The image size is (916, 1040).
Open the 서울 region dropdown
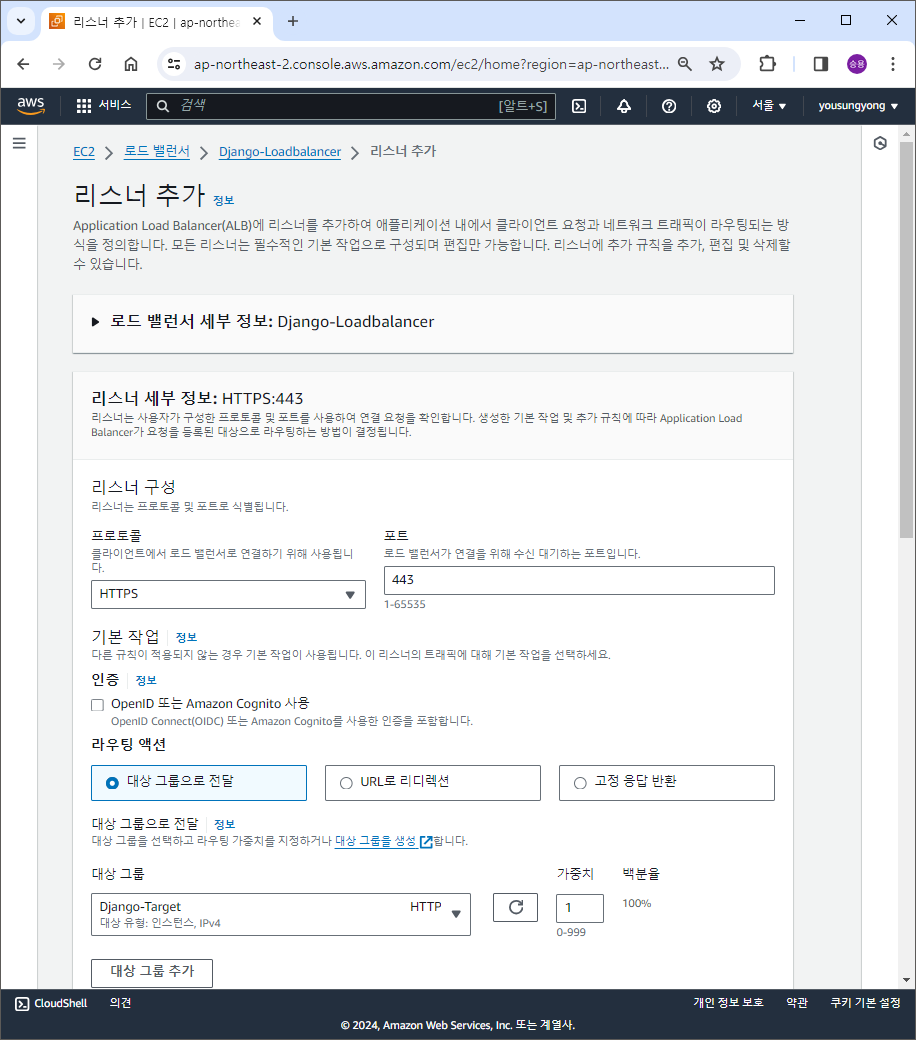pyautogui.click(x=769, y=105)
